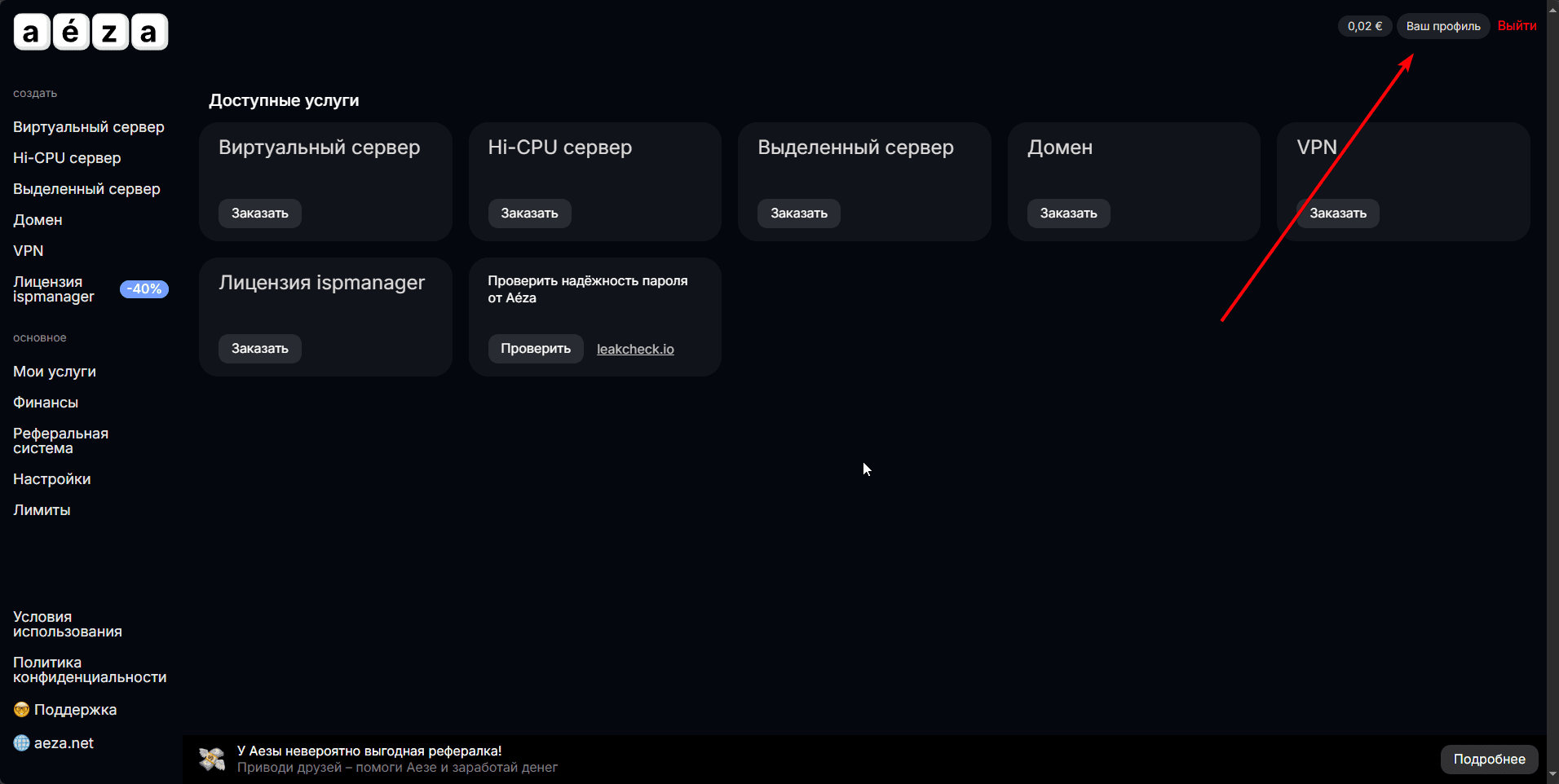Viewport: 1559px width, 784px height.
Task: Log out via Выйти link
Action: coord(1517,26)
